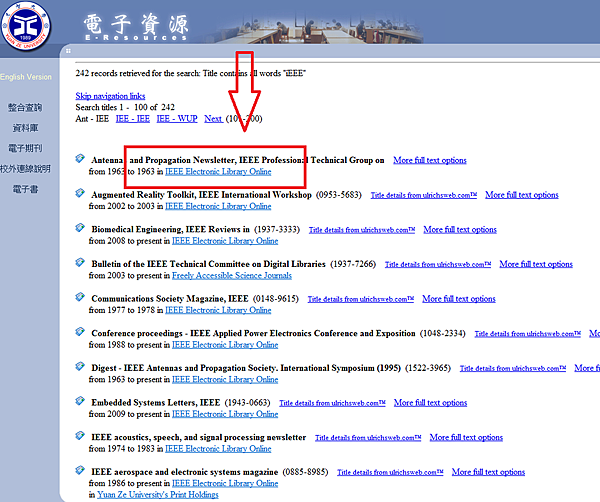Click title text 'Embedded Systems Letters, IEEE'
The image size is (600, 502).
tap(156, 403)
